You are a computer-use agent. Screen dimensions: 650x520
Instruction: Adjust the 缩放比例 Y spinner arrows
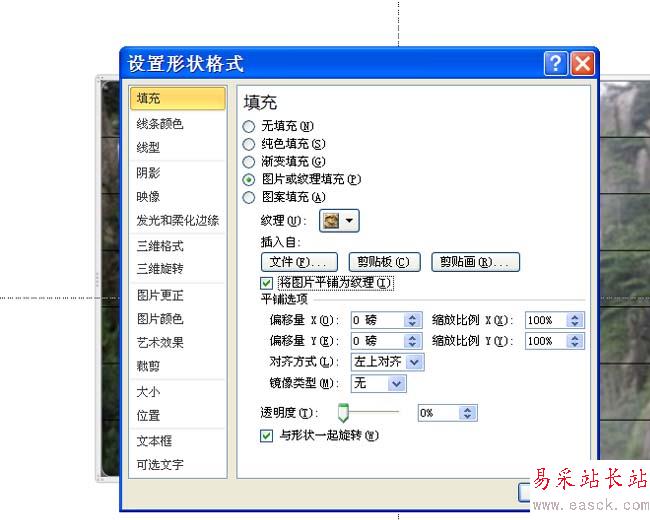(x=575, y=341)
